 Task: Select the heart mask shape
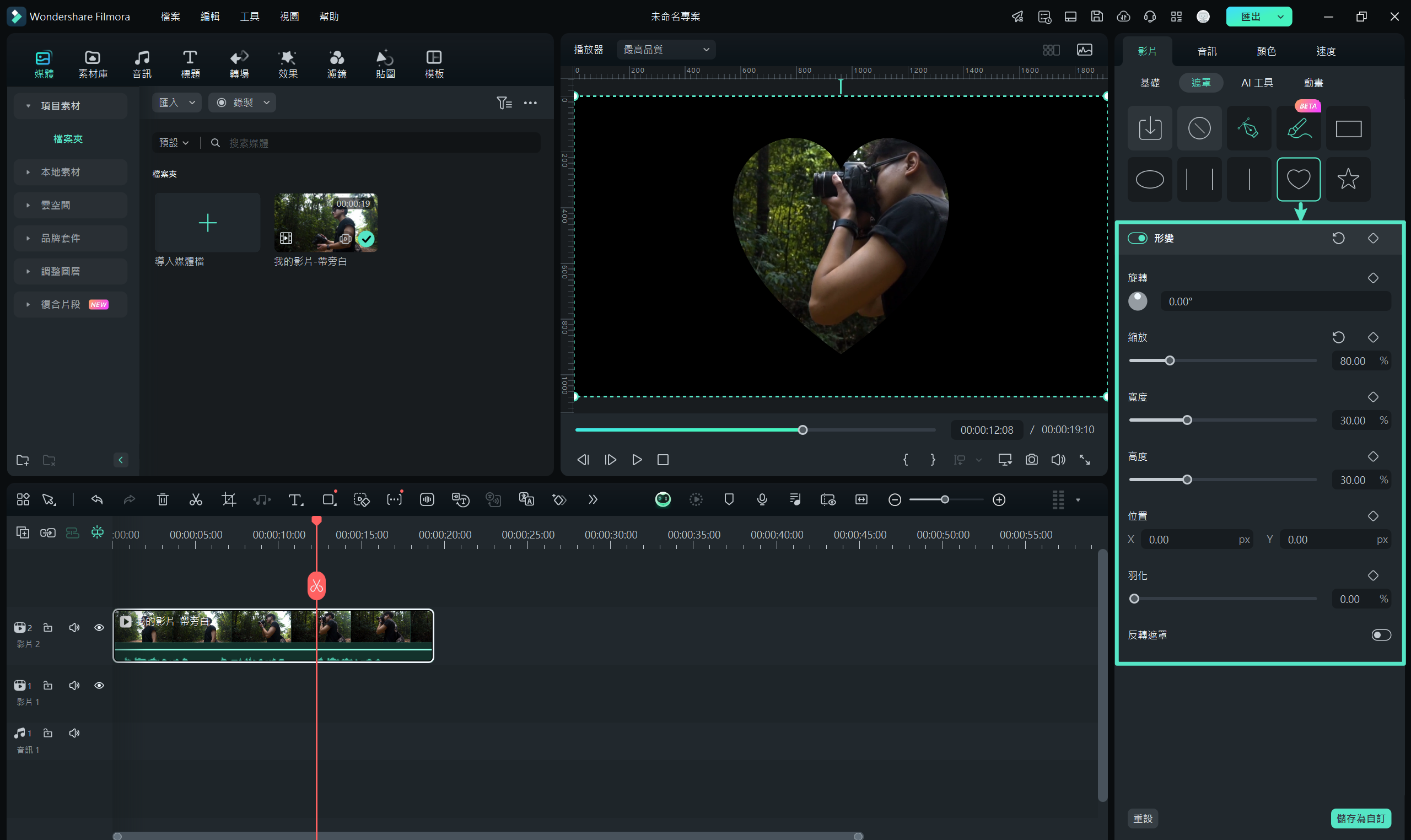coord(1299,179)
